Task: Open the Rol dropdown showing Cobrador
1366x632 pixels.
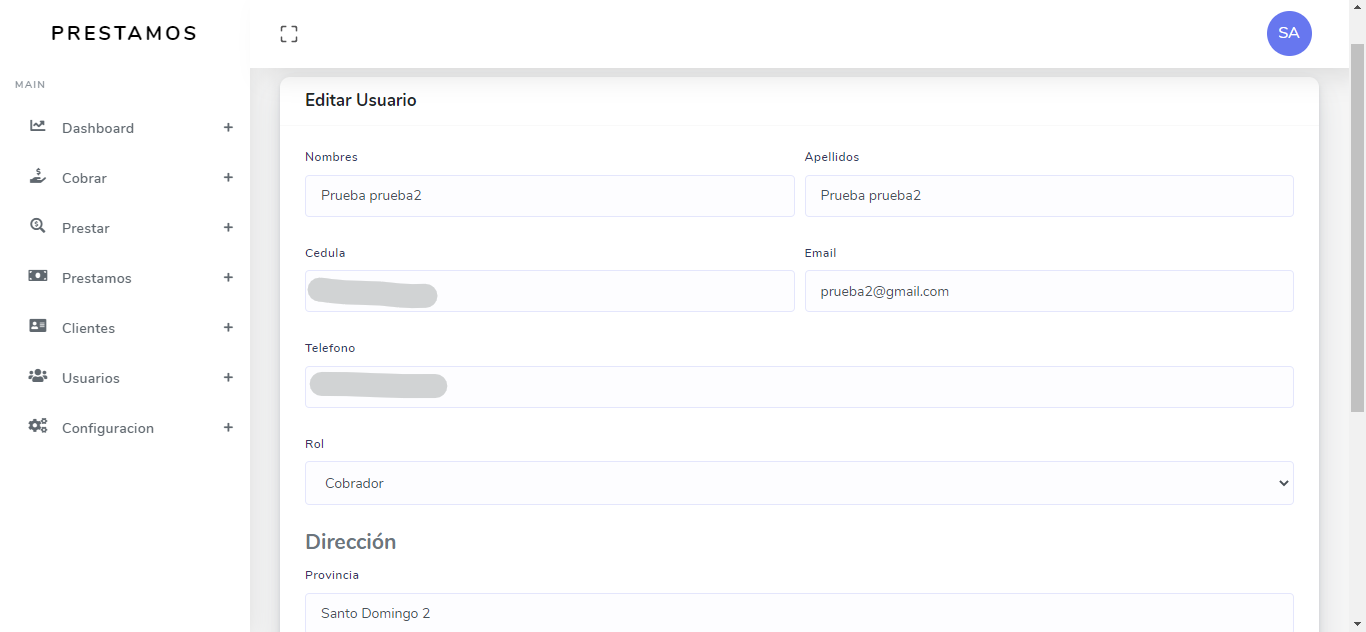Action: click(x=799, y=483)
